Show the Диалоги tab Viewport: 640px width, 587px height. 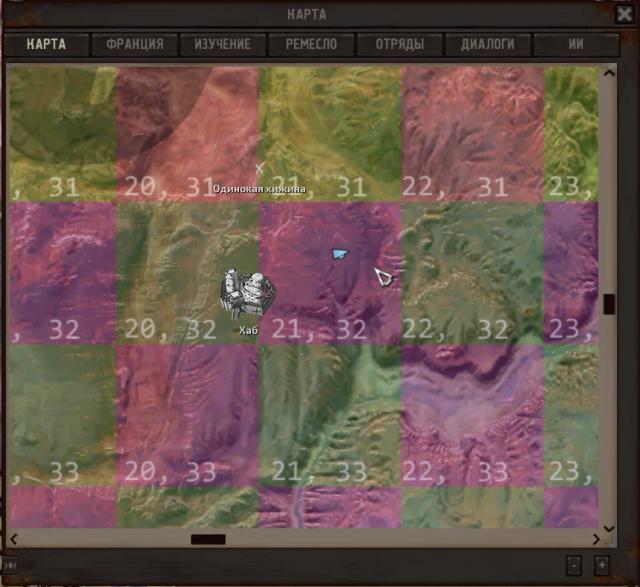tap(487, 45)
